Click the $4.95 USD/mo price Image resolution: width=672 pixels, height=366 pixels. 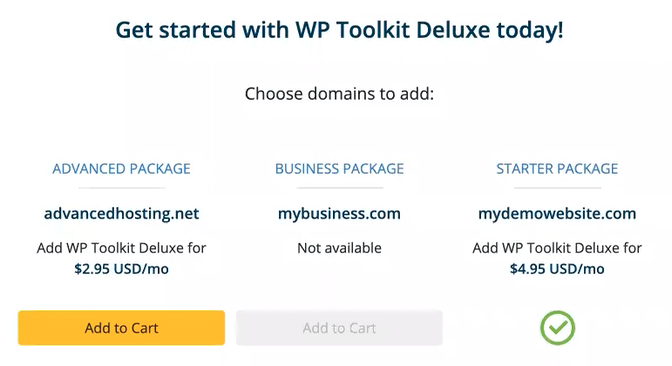557,269
